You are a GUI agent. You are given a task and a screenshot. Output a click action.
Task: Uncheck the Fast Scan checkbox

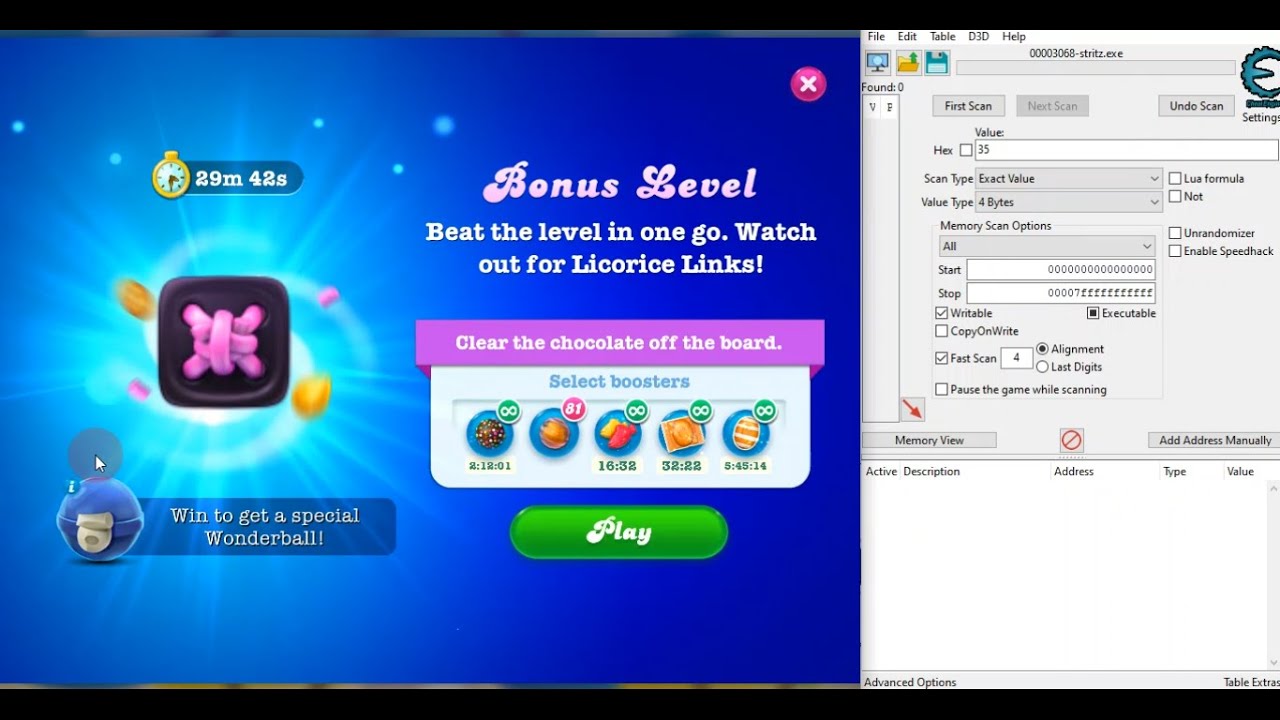(x=941, y=358)
